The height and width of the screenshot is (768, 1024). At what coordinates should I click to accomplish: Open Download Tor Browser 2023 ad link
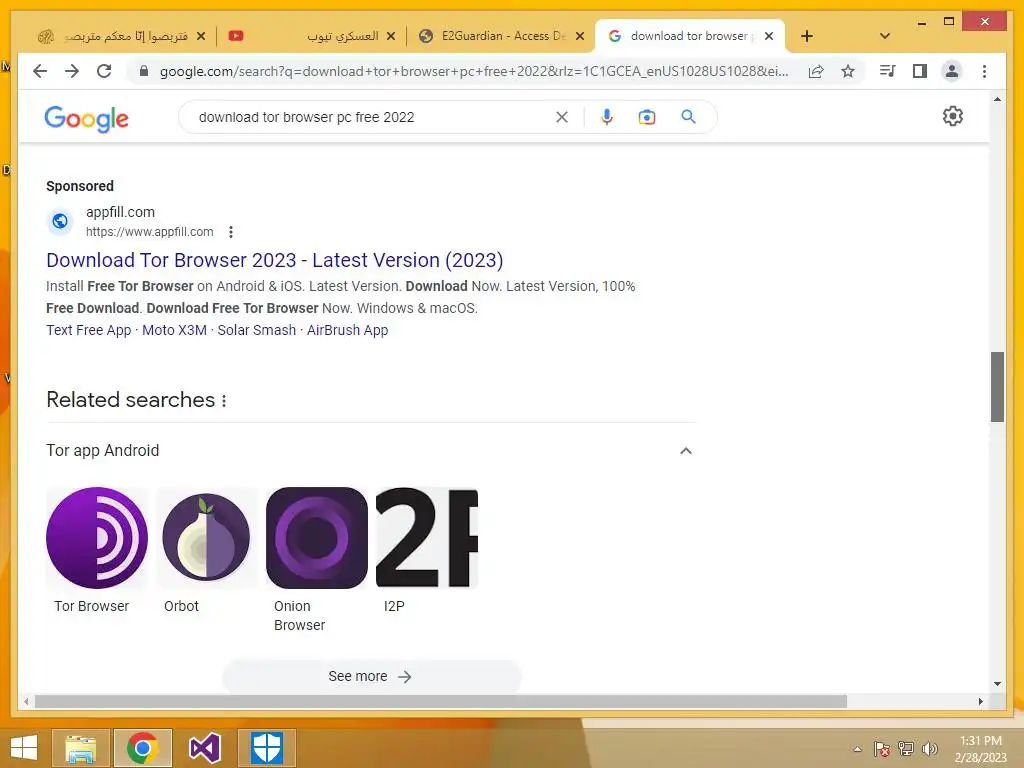click(274, 260)
